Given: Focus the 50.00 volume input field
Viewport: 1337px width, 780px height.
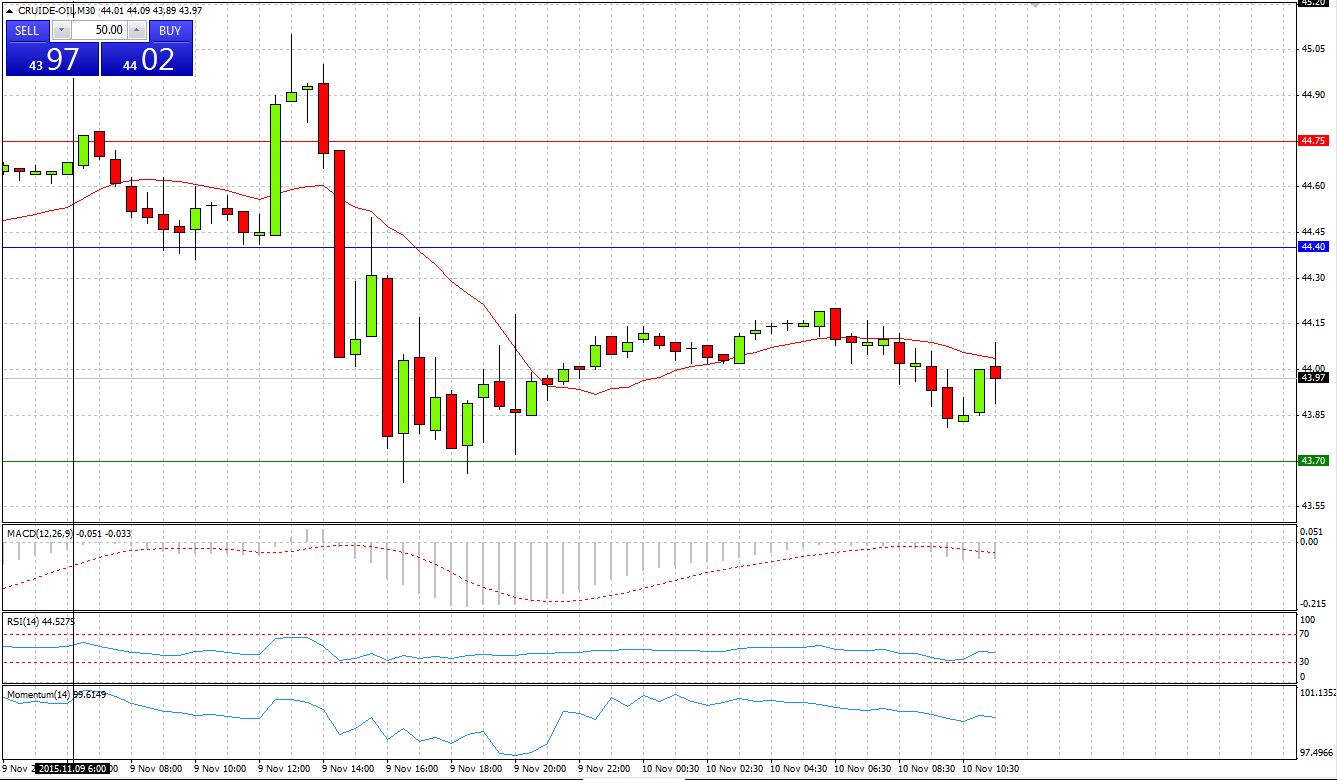Looking at the screenshot, I should click(x=97, y=30).
